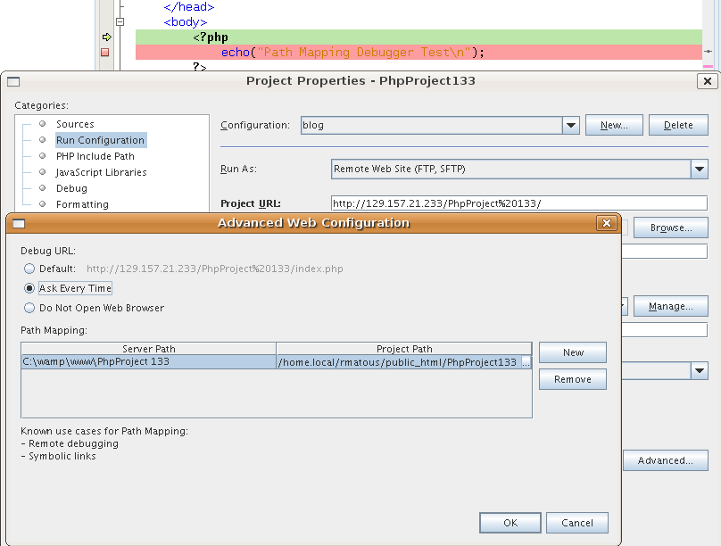Viewport: 721px width, 546px height.
Task: Select project path cell /home.local/rmatous/public_html/PhpProject133
Action: click(399, 362)
